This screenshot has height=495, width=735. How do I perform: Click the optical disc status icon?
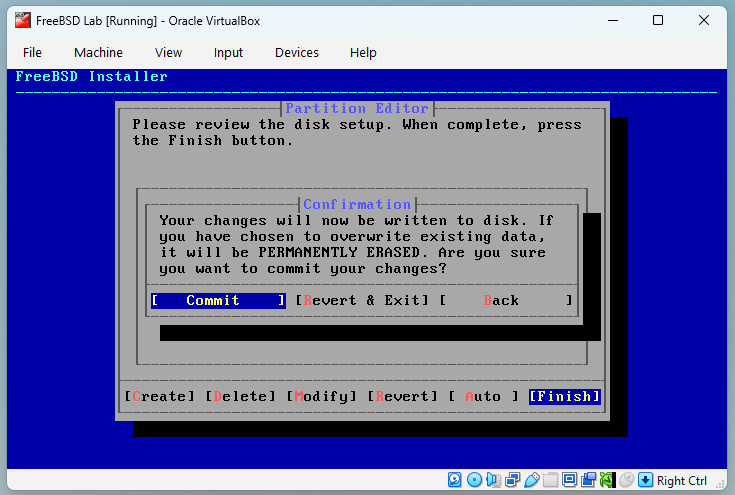pyautogui.click(x=474, y=480)
